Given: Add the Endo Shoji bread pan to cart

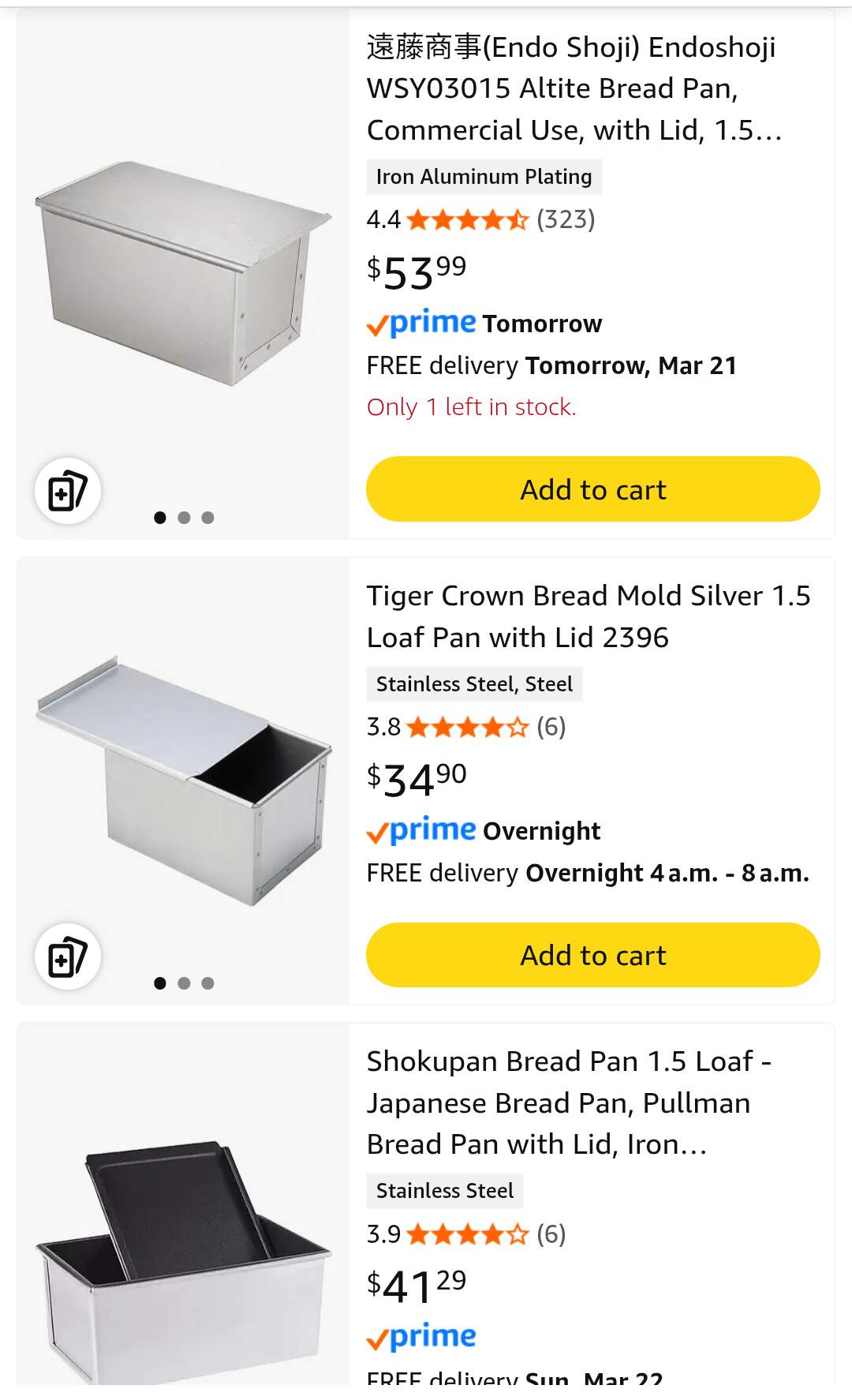Looking at the screenshot, I should (x=592, y=489).
